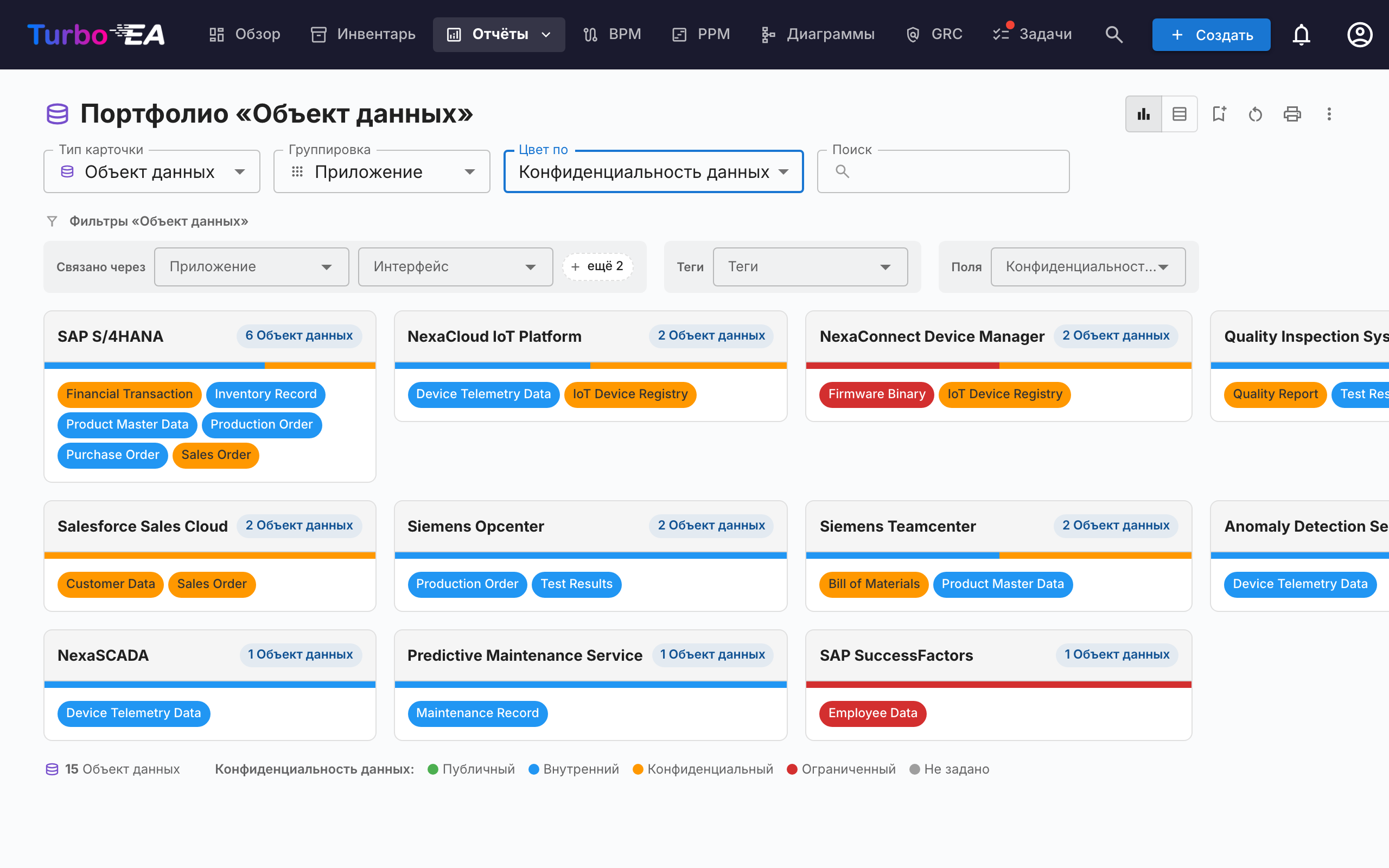The height and width of the screenshot is (868, 1389).
Task: Select the Firmware Binary chip
Action: click(x=876, y=394)
